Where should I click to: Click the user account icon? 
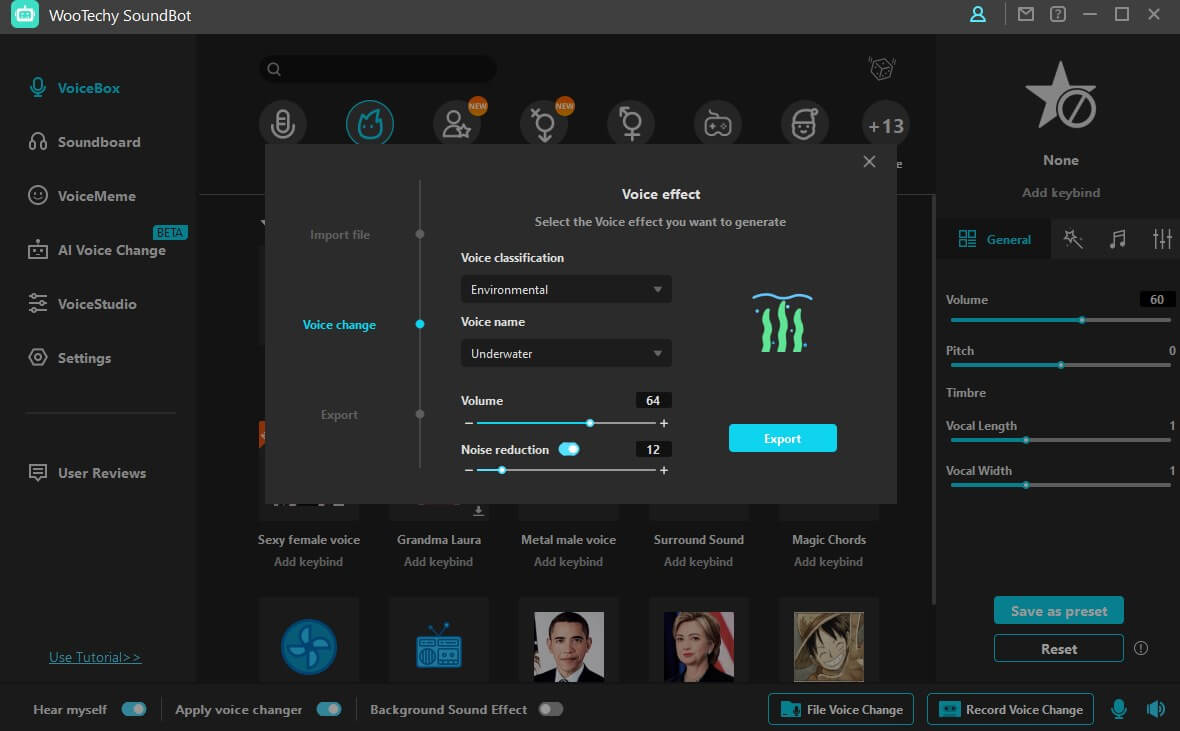click(x=978, y=15)
